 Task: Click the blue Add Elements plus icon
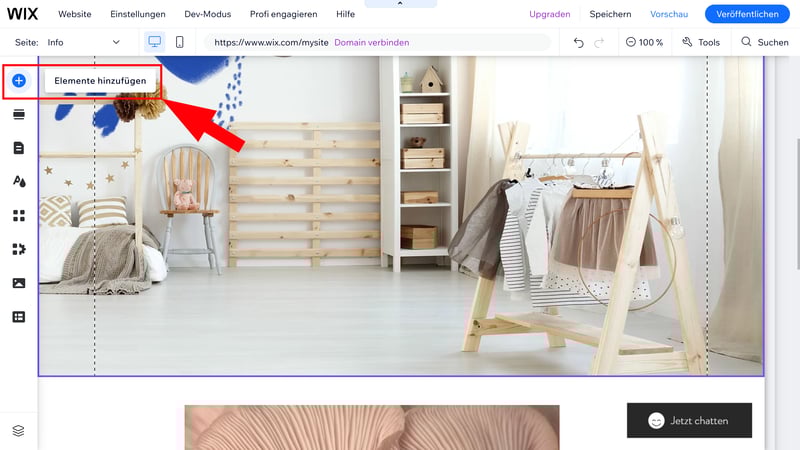click(19, 80)
